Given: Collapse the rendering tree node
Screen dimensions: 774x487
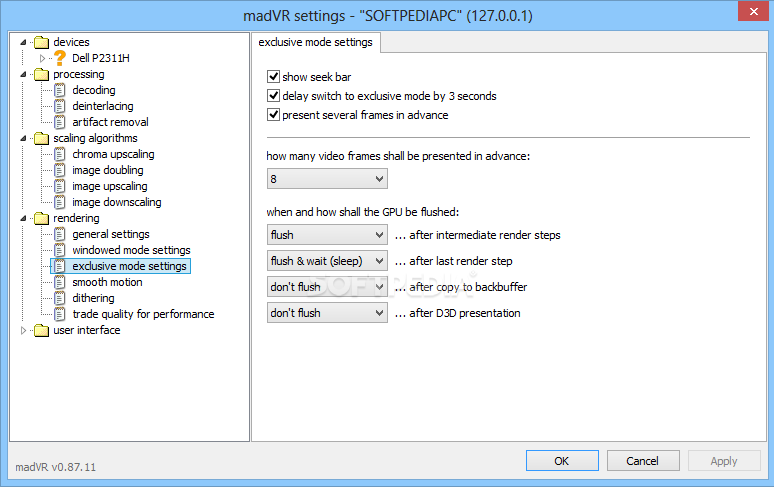Looking at the screenshot, I should click(x=23, y=218).
